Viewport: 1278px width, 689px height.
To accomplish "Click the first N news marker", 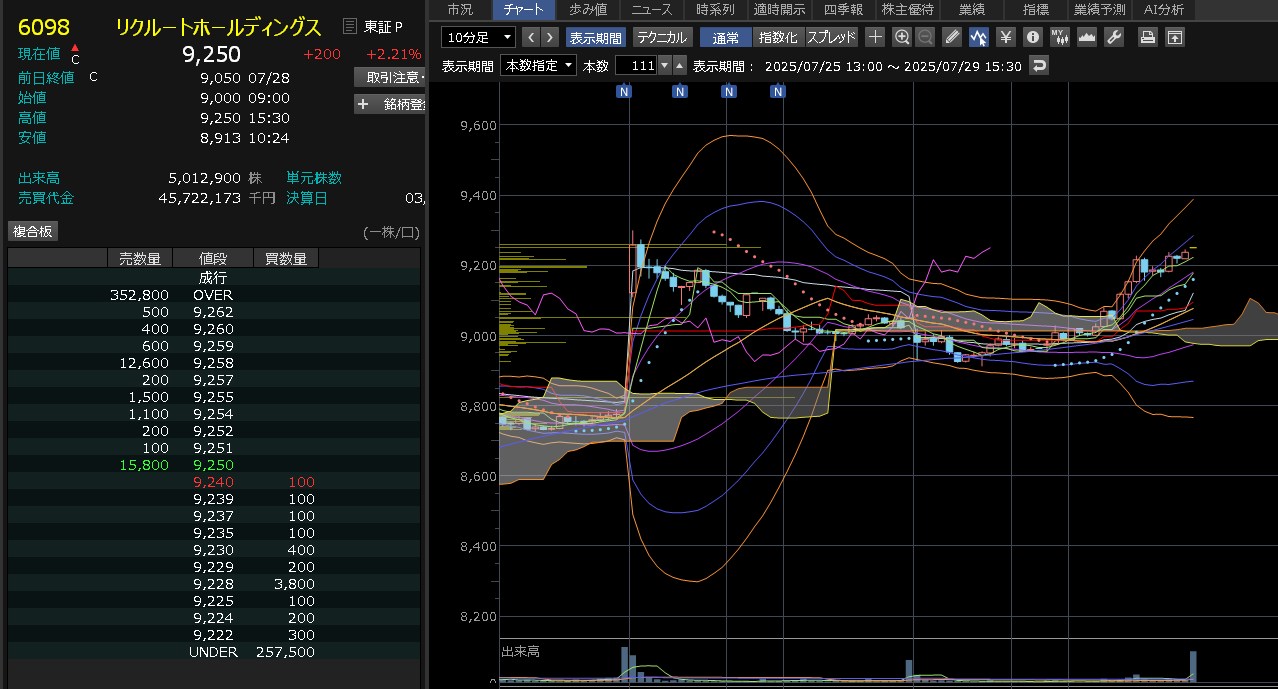I will coord(624,92).
